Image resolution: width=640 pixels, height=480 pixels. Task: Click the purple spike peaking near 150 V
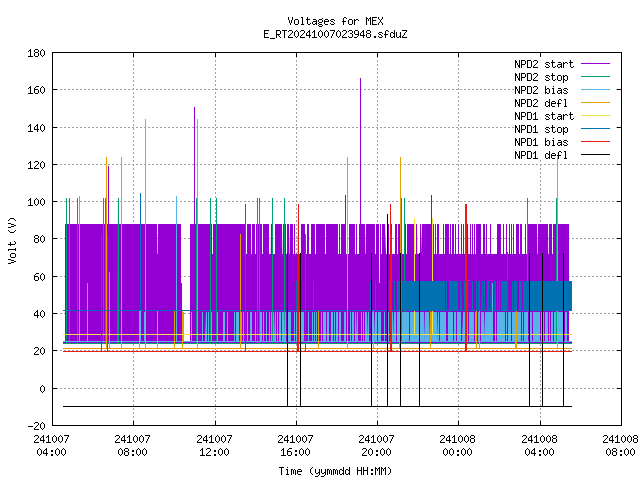click(x=195, y=165)
